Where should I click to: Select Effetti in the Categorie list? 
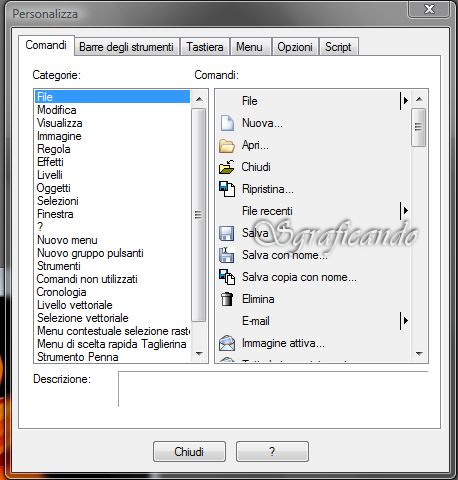(x=50, y=162)
